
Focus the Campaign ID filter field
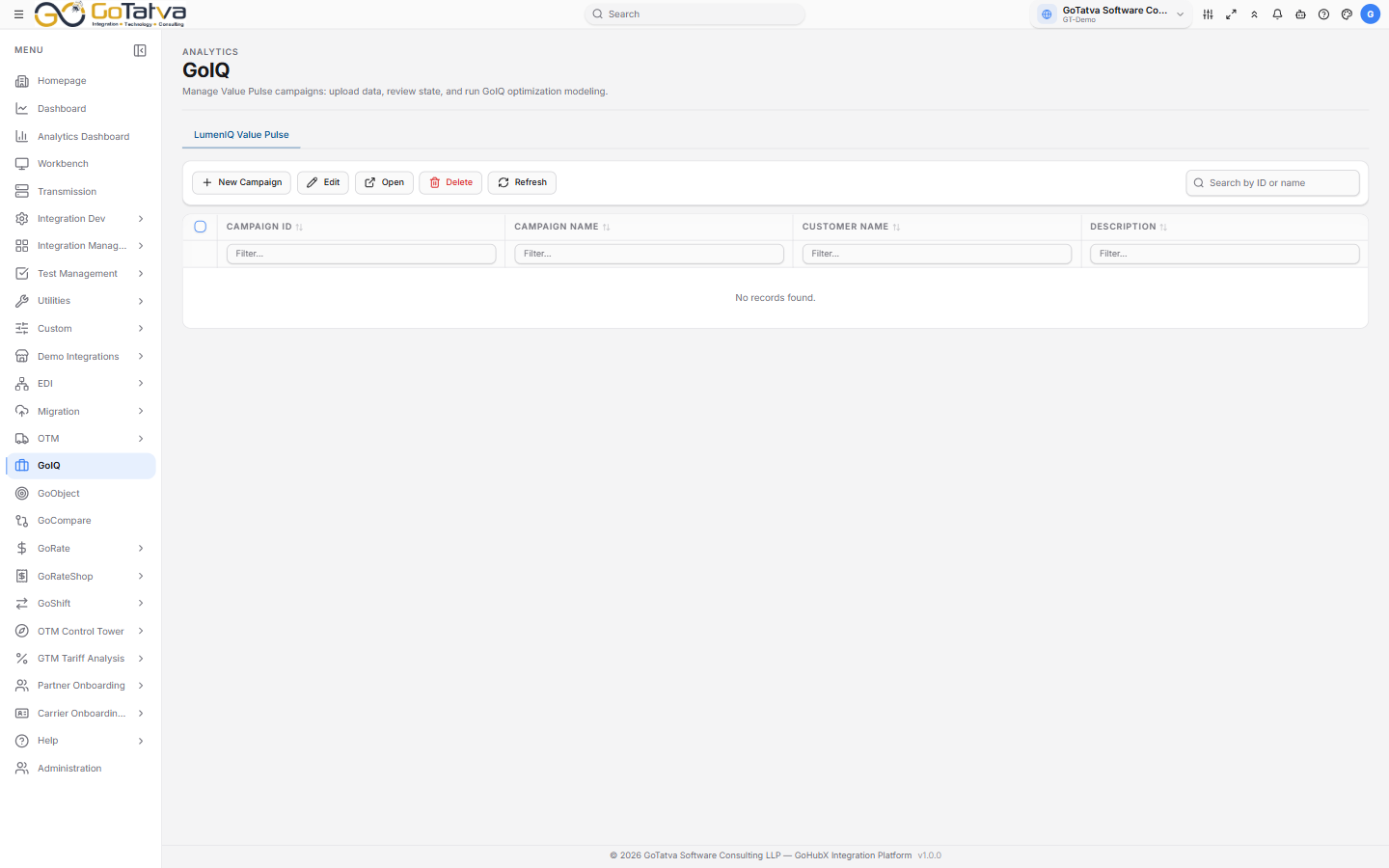click(x=361, y=254)
